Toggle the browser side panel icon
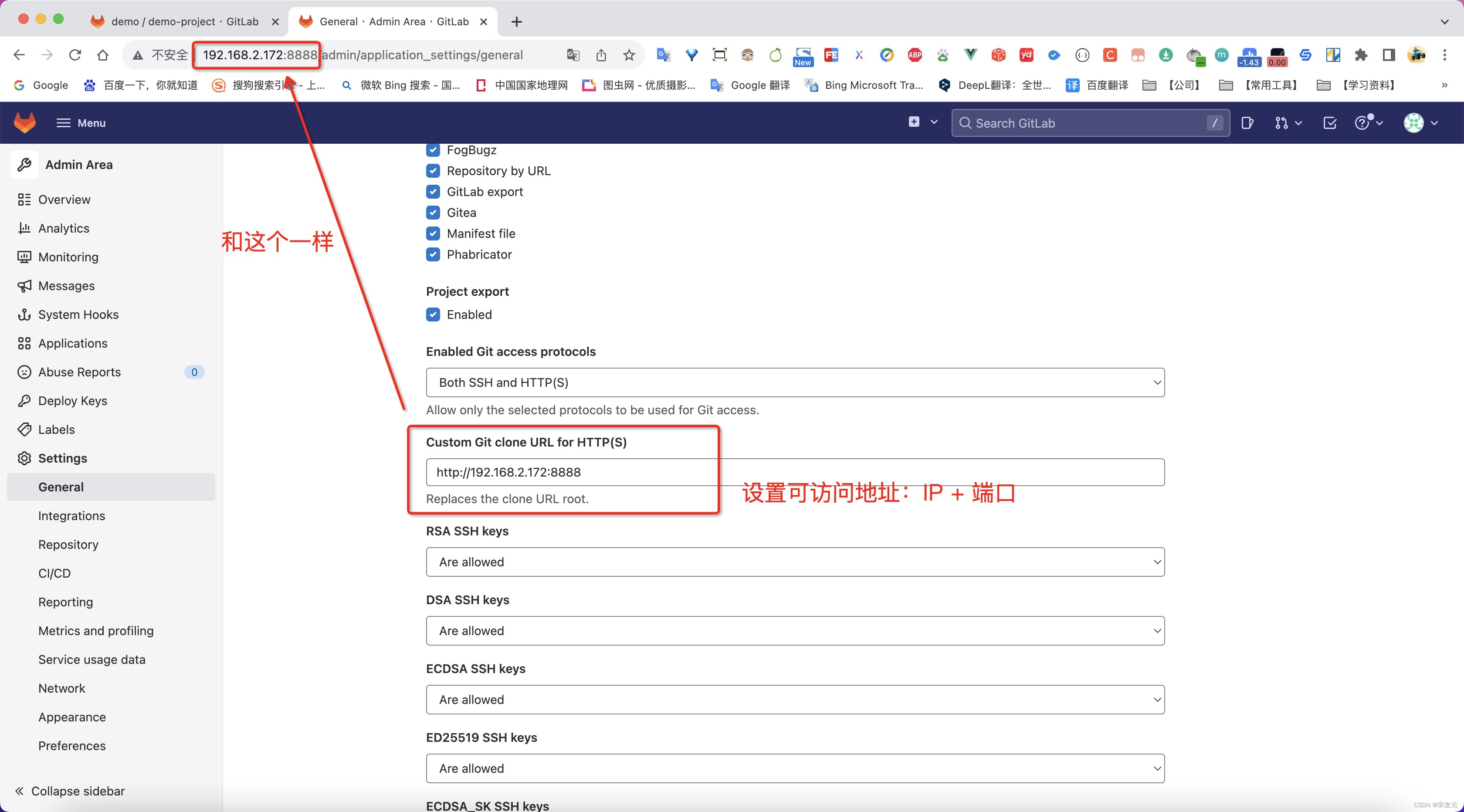Image resolution: width=1464 pixels, height=812 pixels. click(1389, 54)
